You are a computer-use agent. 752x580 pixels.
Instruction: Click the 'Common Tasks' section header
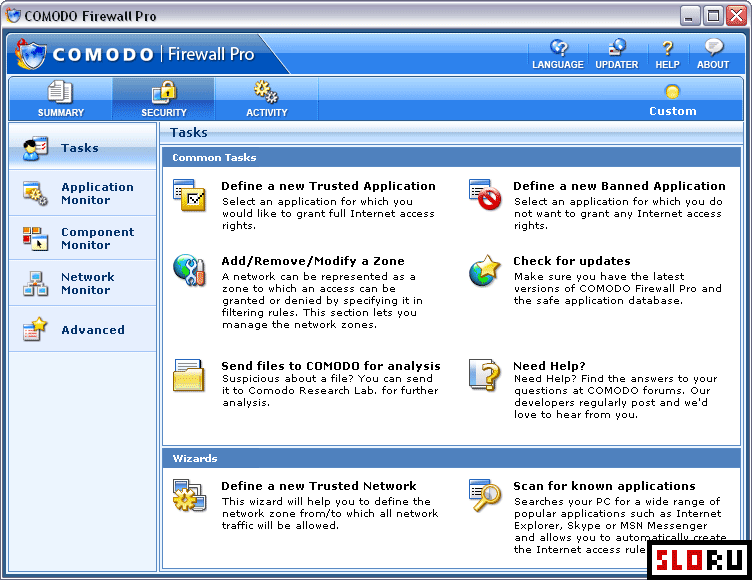pyautogui.click(x=451, y=157)
